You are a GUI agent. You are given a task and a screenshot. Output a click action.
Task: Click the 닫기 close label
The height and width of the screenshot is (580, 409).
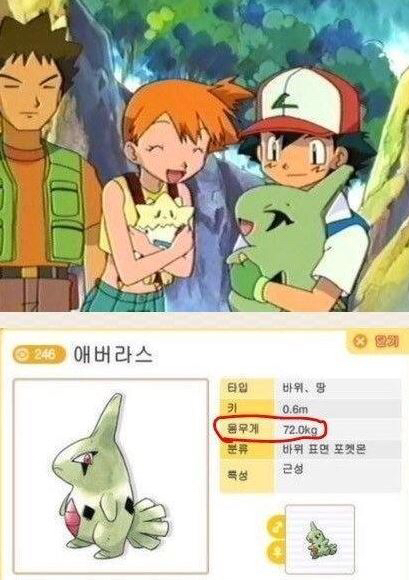coord(386,341)
